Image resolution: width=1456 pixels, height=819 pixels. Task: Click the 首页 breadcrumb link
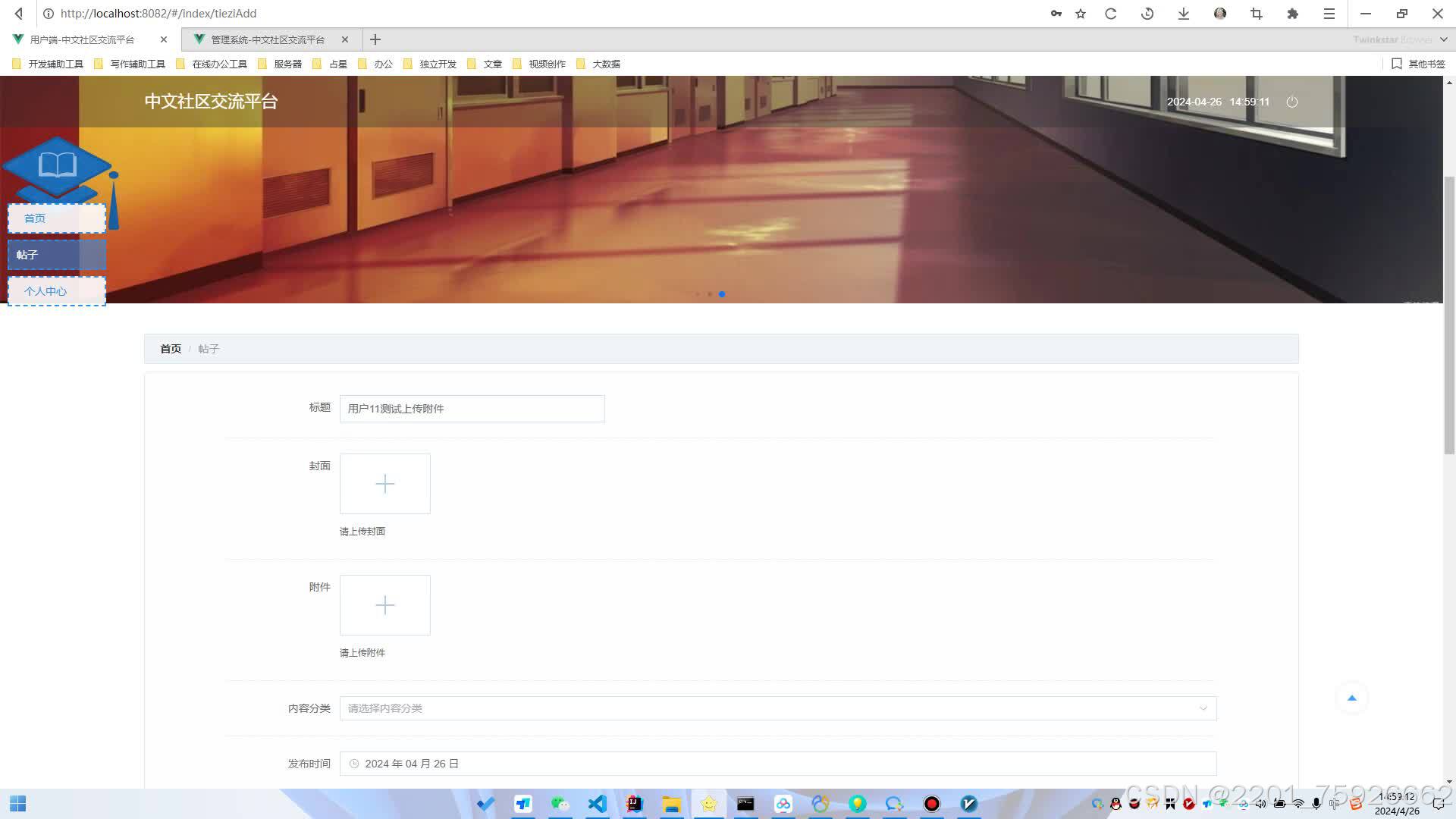[171, 349]
